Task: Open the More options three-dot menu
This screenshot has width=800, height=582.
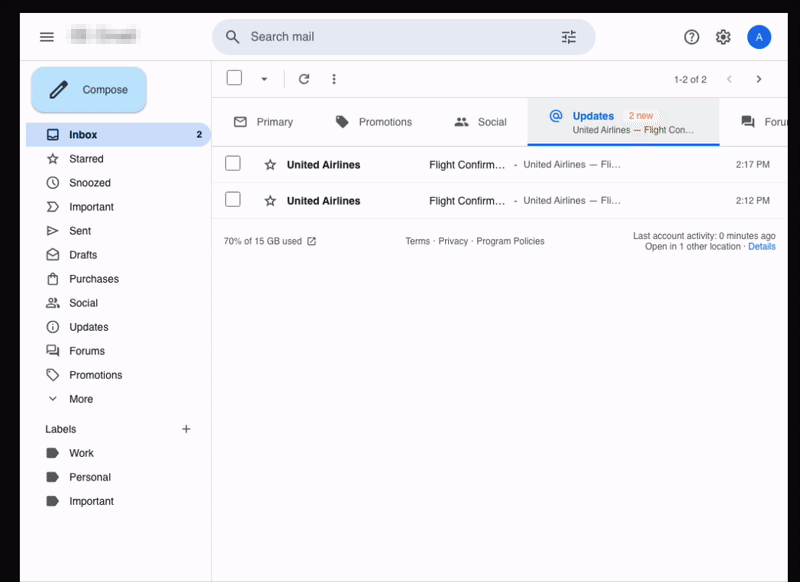Action: pyautogui.click(x=334, y=78)
